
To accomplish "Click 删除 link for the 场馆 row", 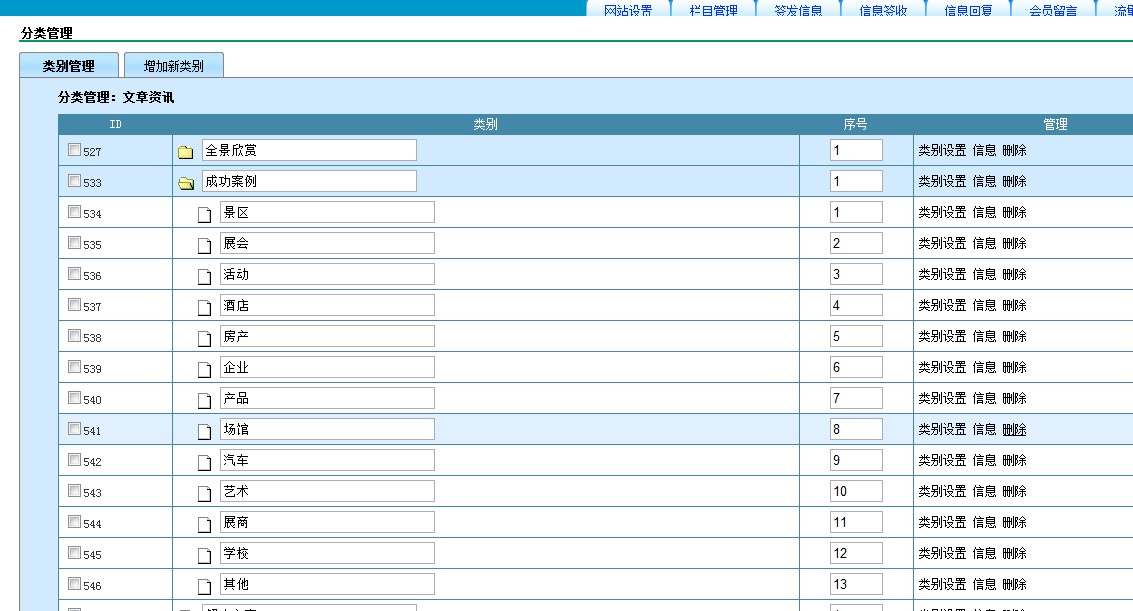I will pyautogui.click(x=1014, y=429).
